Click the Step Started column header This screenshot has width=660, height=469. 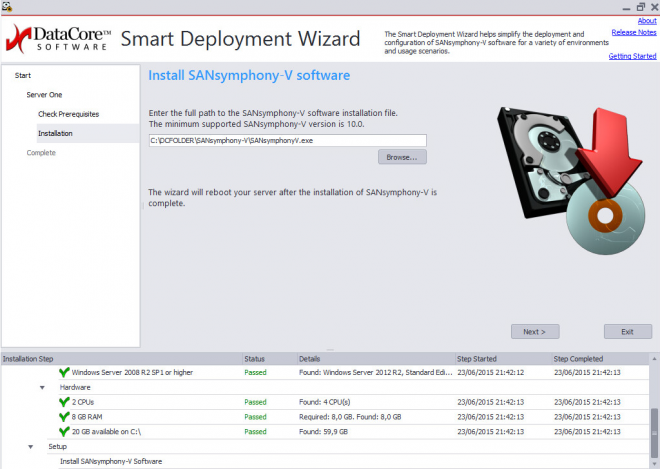tap(504, 359)
